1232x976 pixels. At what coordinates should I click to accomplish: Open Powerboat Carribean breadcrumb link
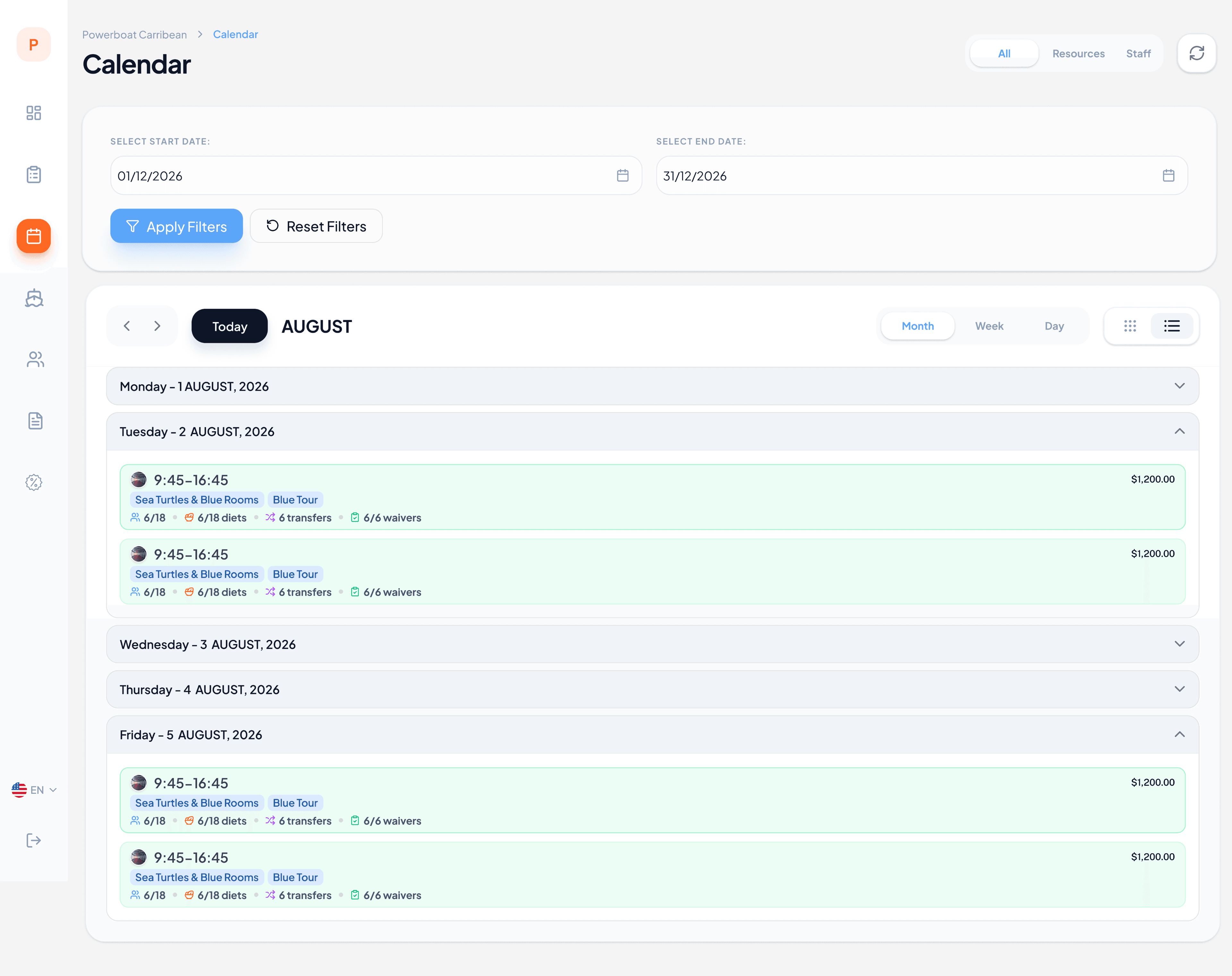click(x=134, y=34)
